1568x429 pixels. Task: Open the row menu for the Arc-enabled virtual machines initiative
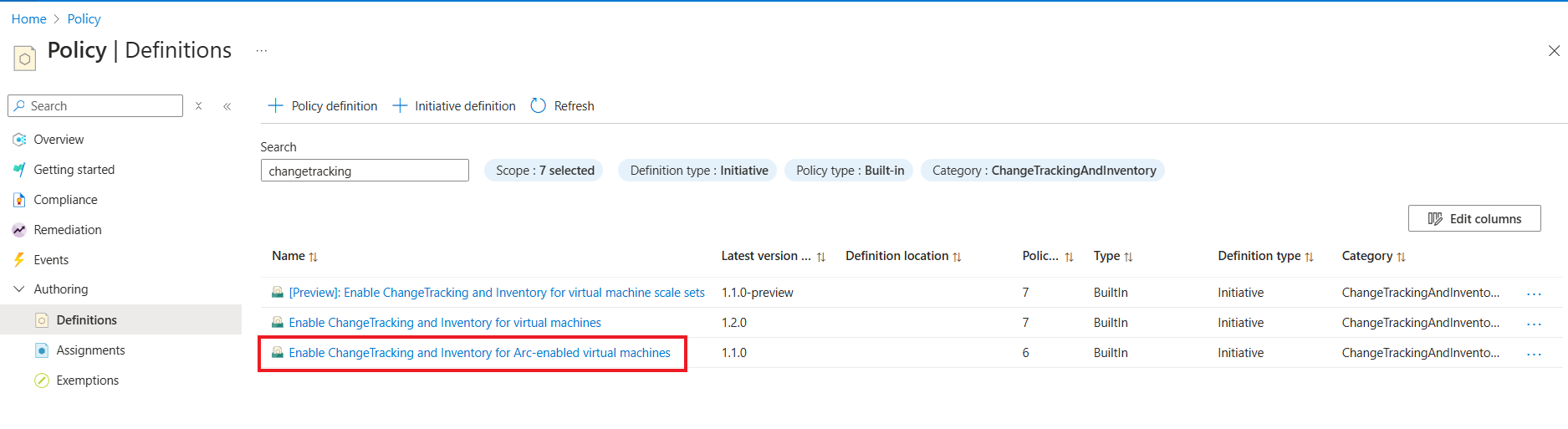1534,354
